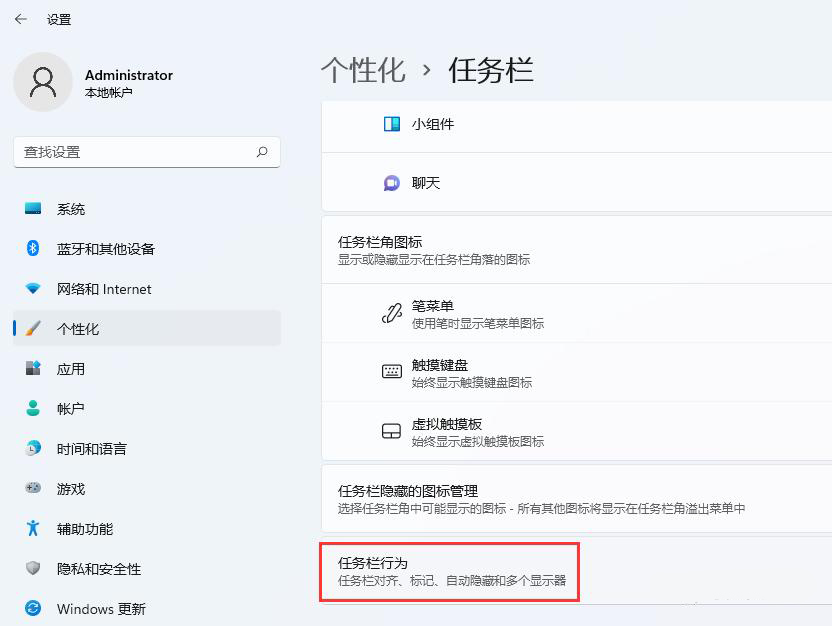The height and width of the screenshot is (626, 832).
Task: Click the 设置 window title text
Action: tap(59, 20)
